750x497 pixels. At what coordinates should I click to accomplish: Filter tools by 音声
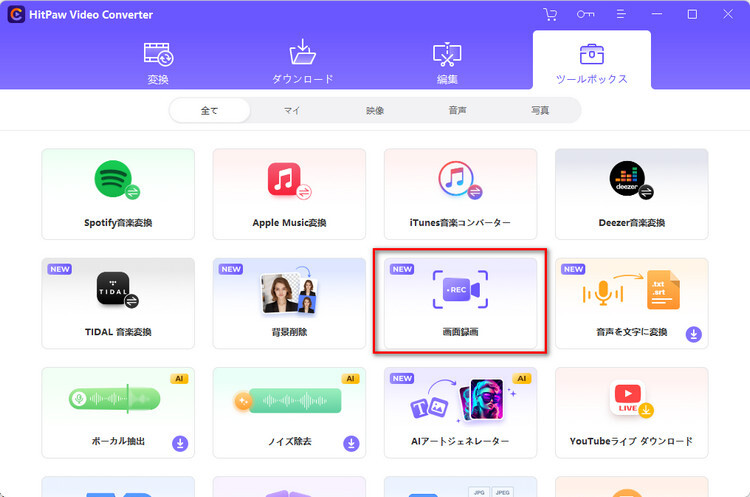(x=458, y=110)
